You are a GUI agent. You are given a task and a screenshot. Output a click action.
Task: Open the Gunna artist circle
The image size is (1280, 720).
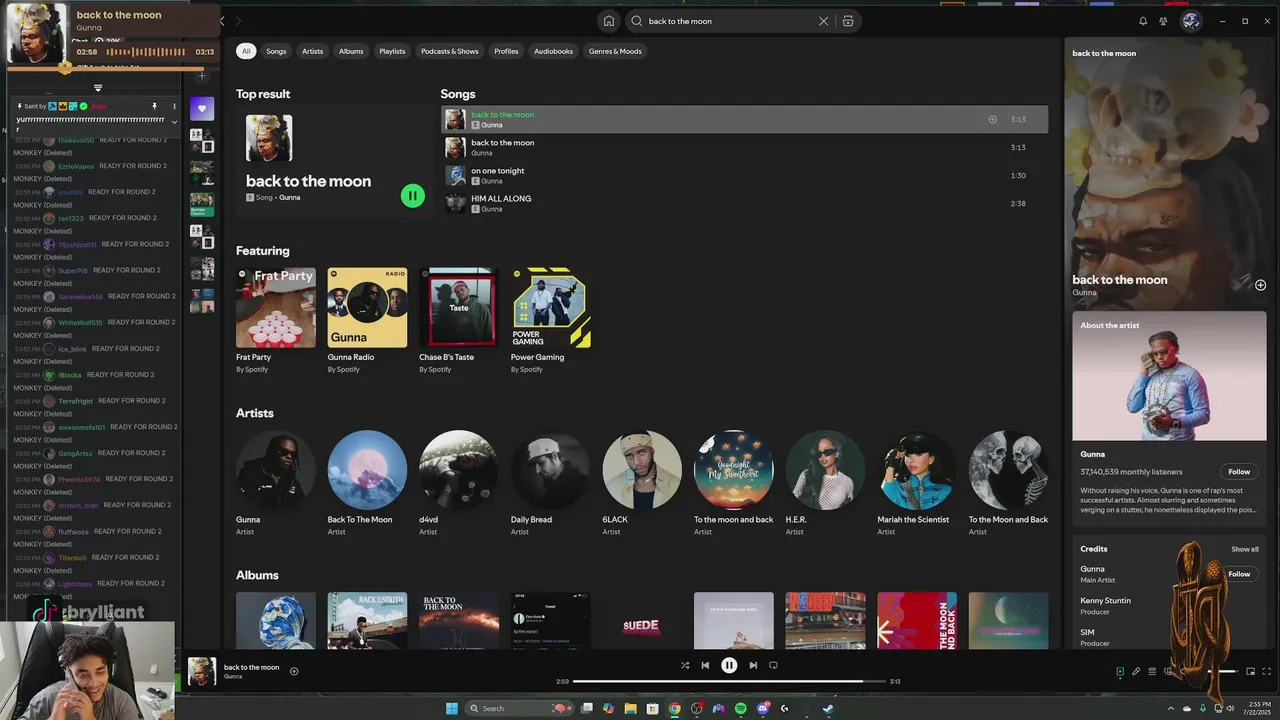(x=276, y=470)
